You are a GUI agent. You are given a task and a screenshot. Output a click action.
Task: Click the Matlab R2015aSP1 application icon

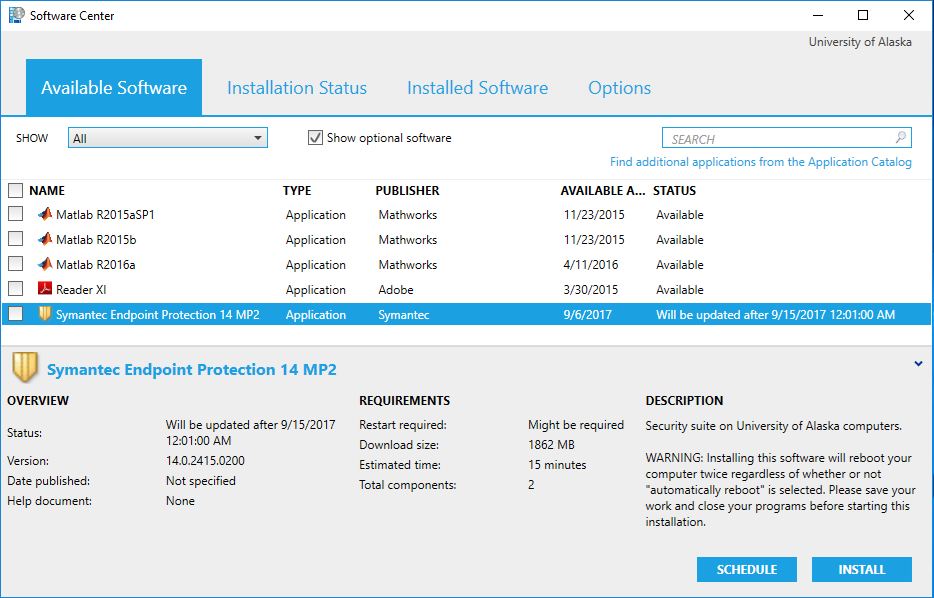pos(44,214)
